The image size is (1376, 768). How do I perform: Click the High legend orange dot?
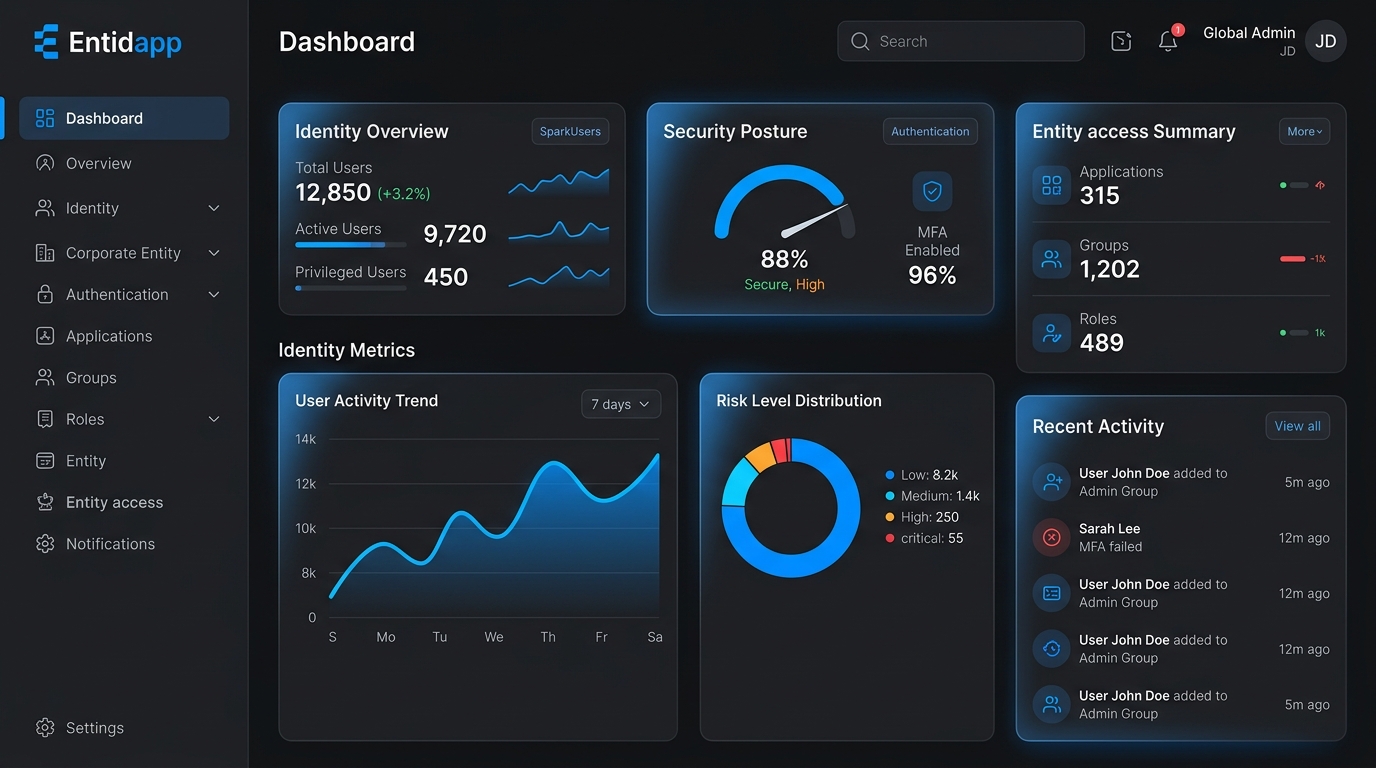point(890,517)
